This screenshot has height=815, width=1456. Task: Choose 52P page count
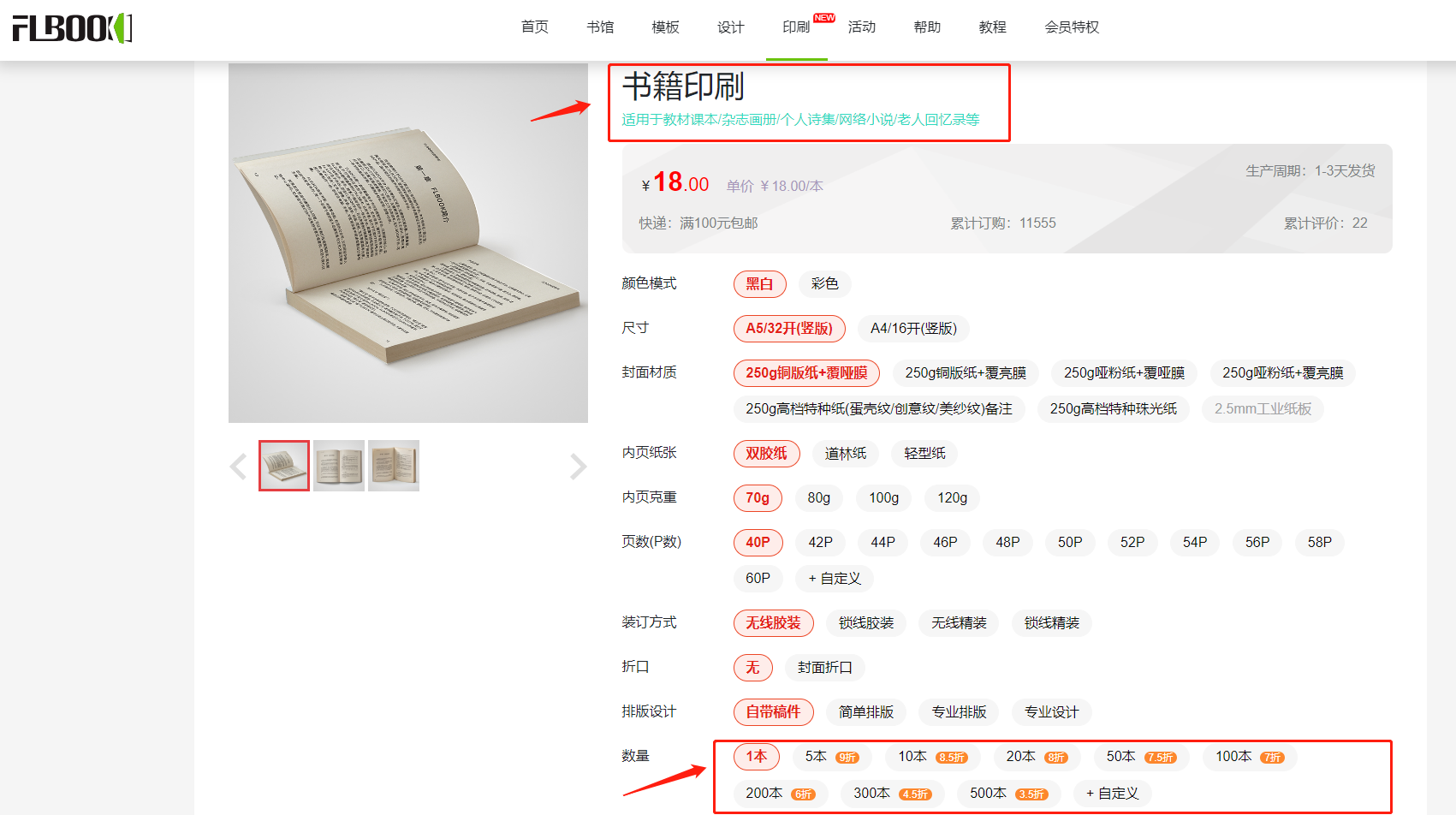click(1132, 543)
